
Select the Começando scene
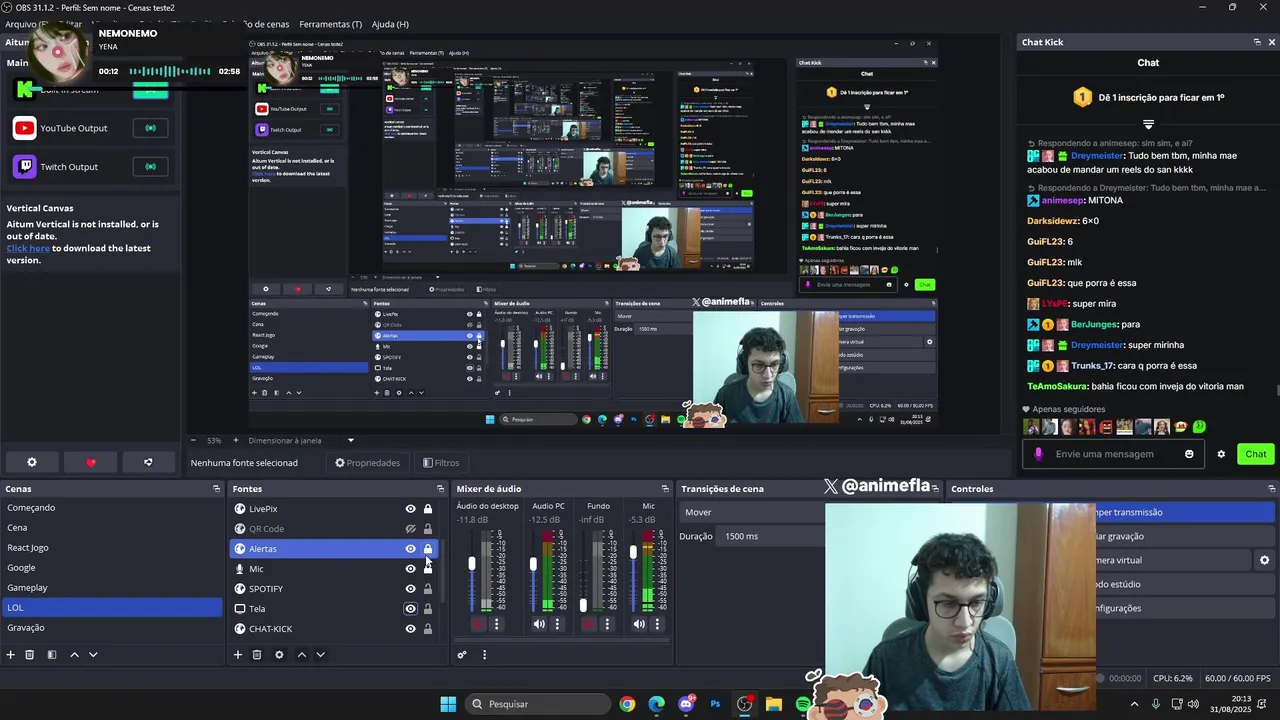pos(112,507)
